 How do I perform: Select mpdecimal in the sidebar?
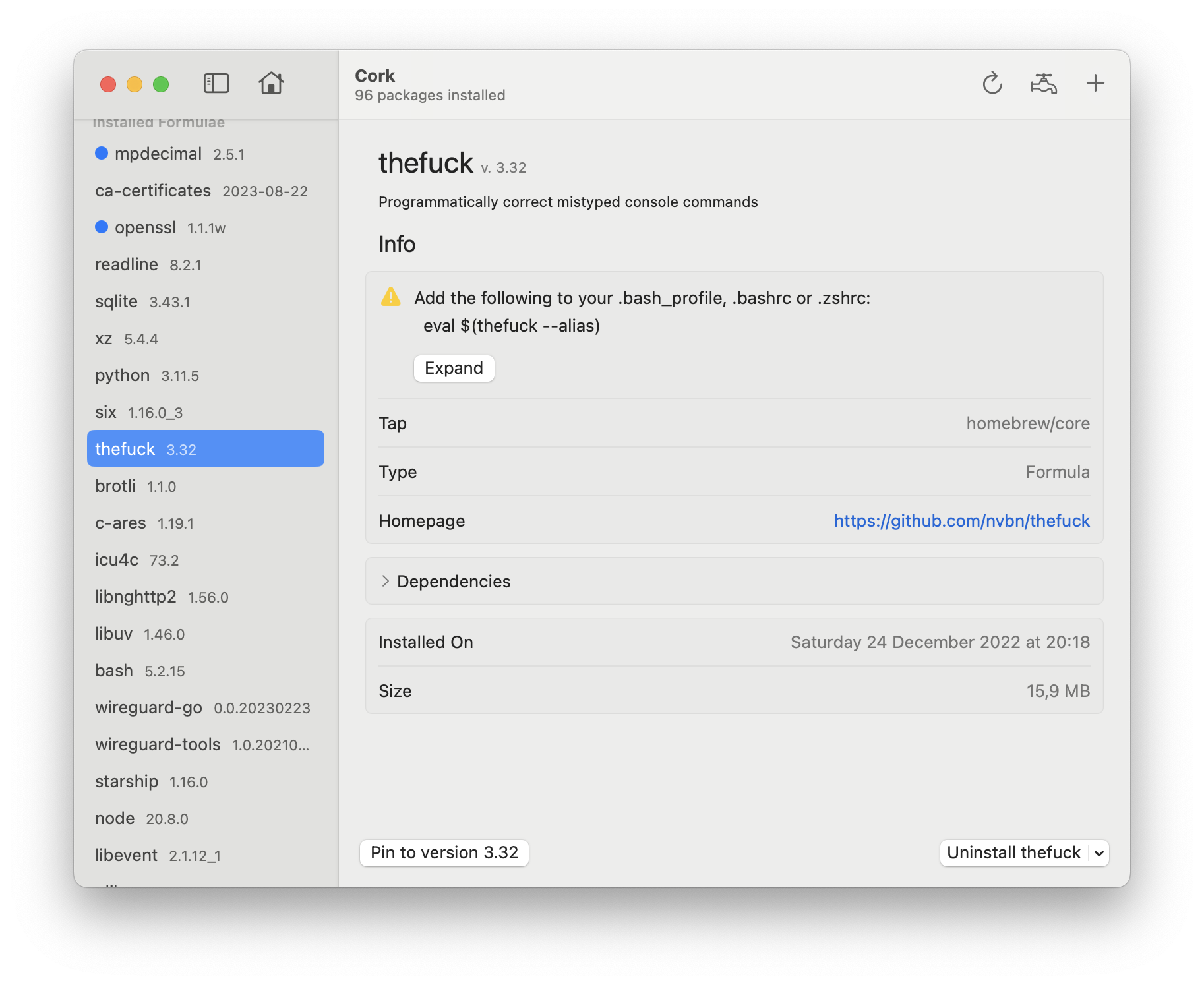point(206,154)
